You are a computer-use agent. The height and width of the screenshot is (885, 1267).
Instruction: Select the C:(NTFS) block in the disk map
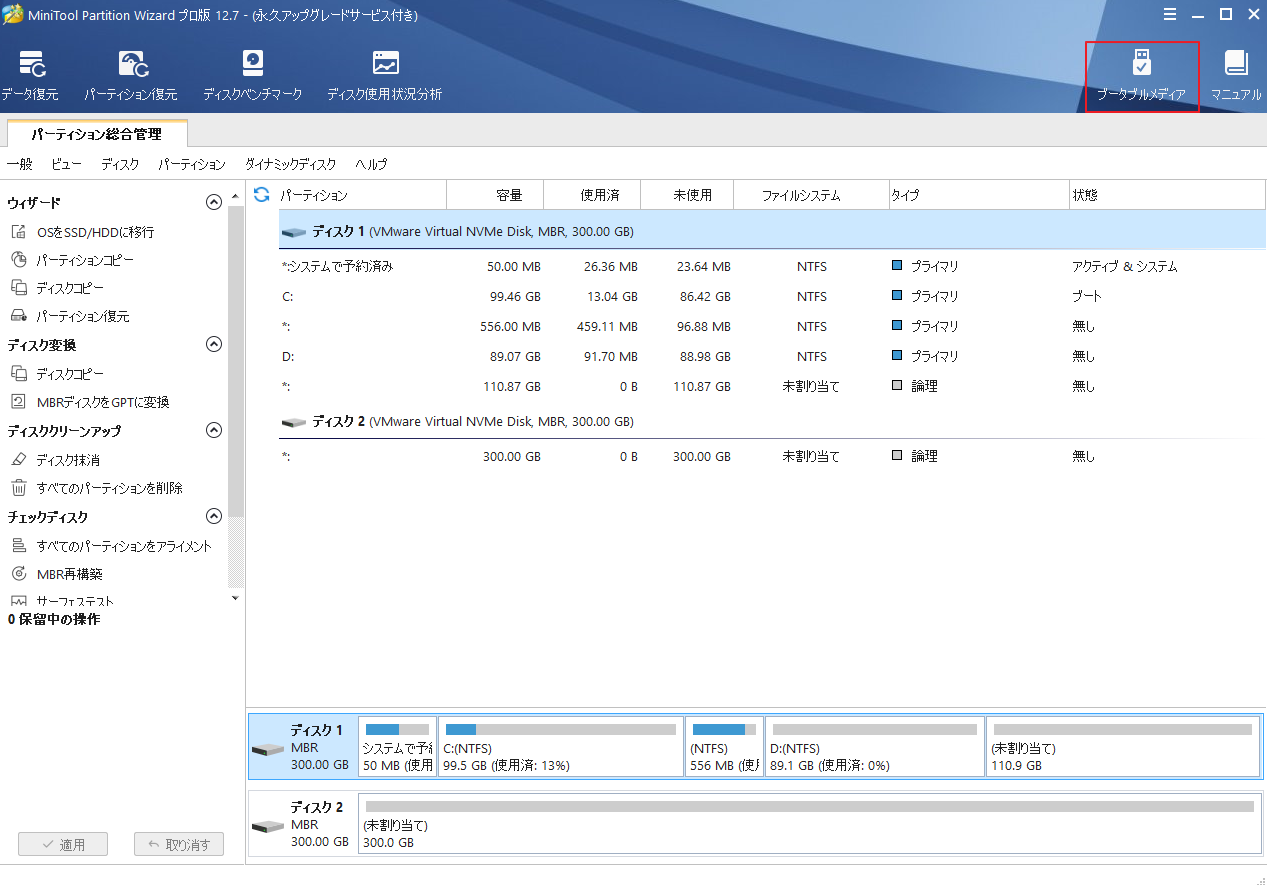click(560, 747)
